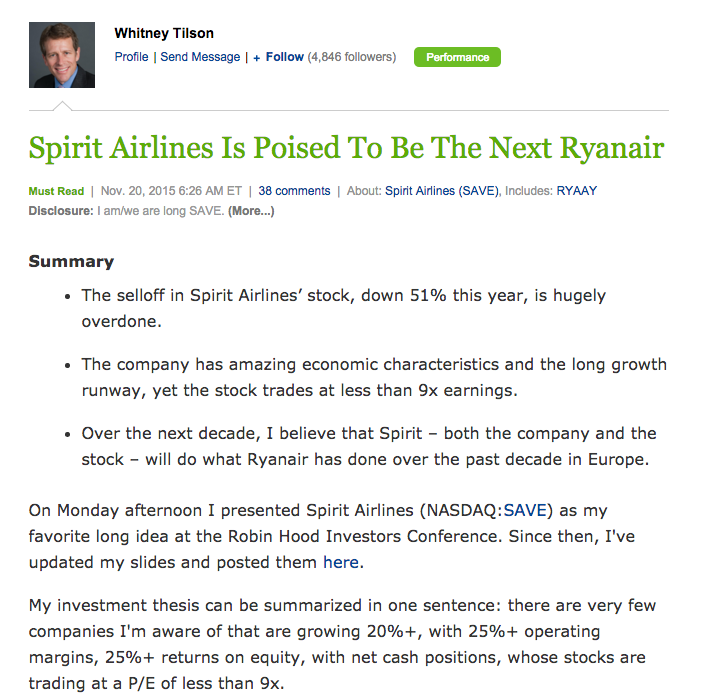Open Whitney Tilson's author photo
This screenshot has height=695, width=701.
(62, 55)
